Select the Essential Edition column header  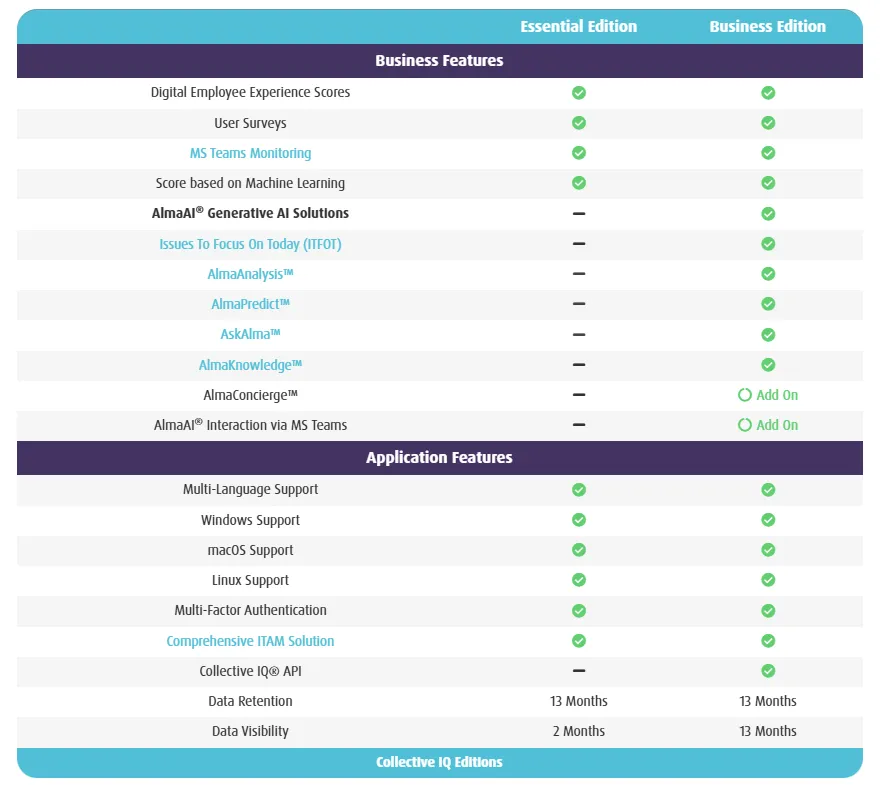[x=579, y=27]
